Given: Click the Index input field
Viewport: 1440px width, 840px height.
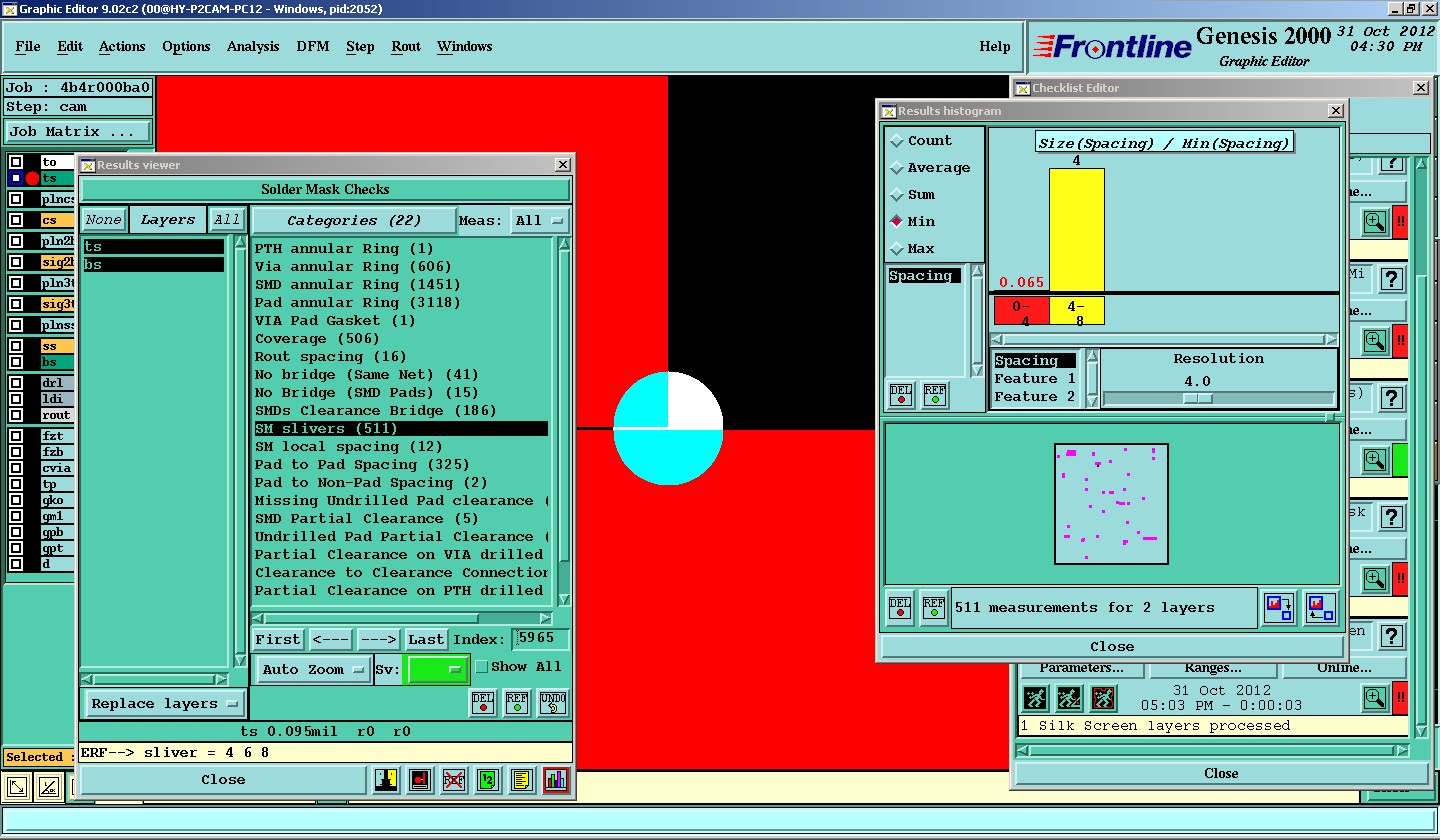Looking at the screenshot, I should click(541, 640).
